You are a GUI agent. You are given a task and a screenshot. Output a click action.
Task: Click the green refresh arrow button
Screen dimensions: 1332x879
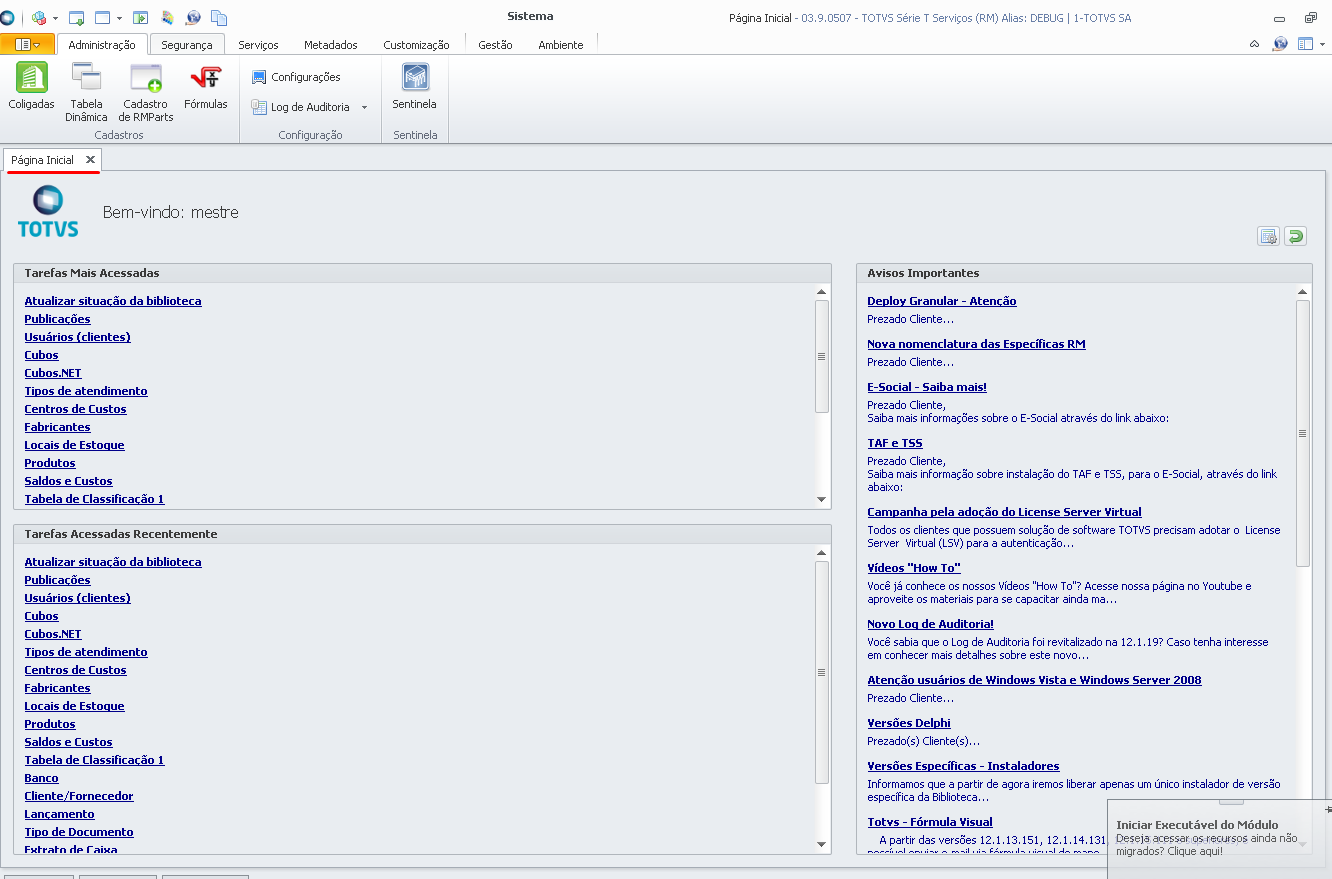pos(1295,236)
